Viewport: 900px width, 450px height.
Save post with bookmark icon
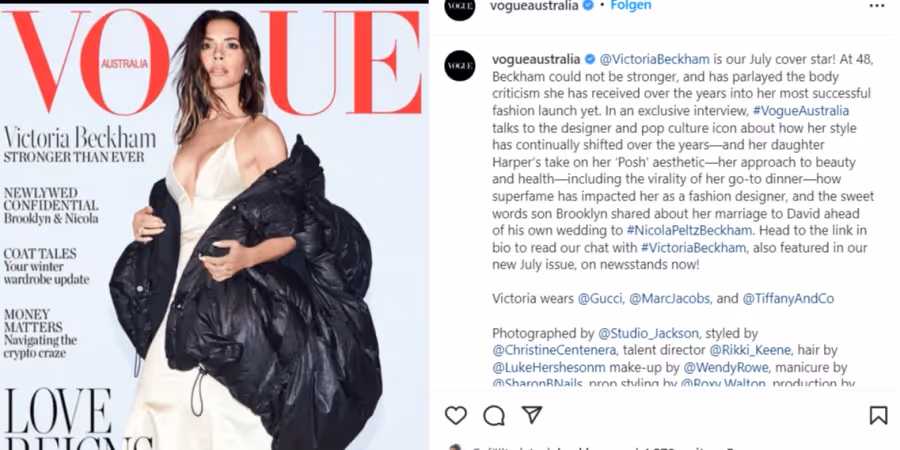click(x=878, y=415)
